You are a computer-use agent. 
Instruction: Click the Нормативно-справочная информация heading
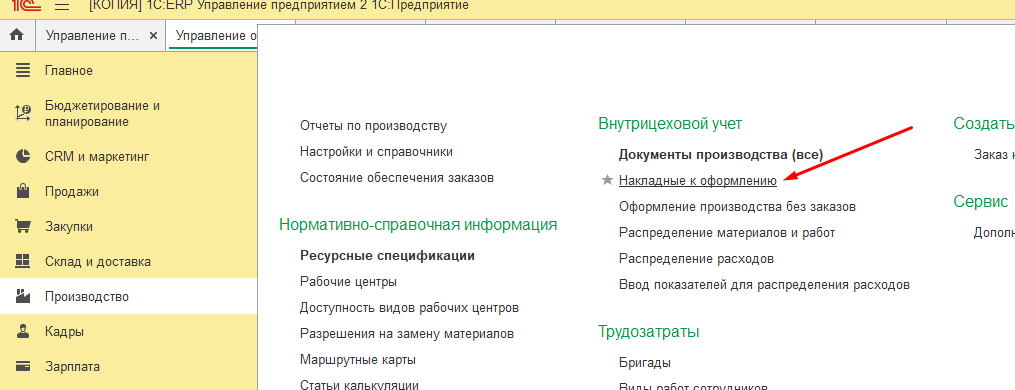[418, 225]
